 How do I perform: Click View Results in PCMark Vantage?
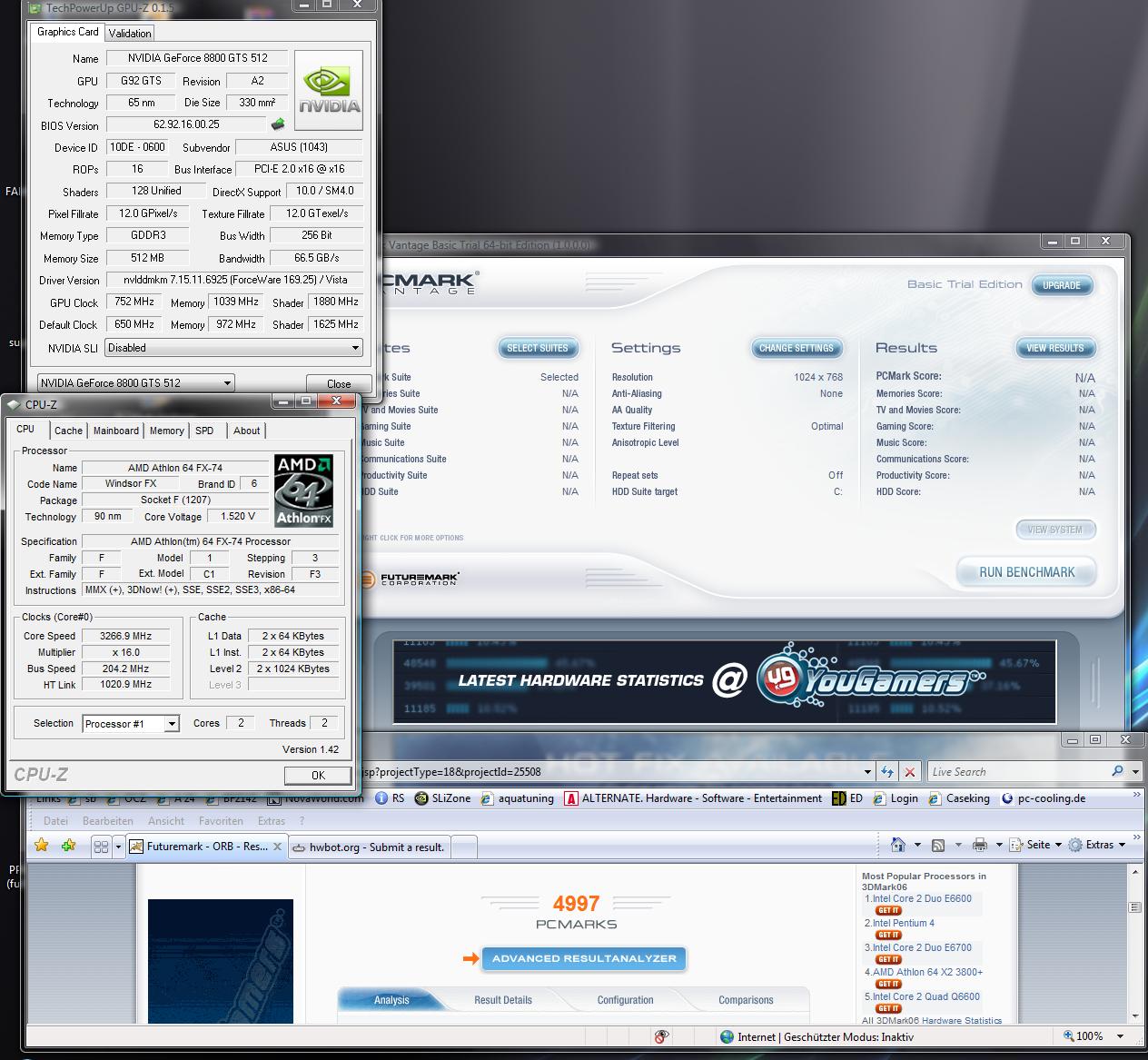[1055, 348]
